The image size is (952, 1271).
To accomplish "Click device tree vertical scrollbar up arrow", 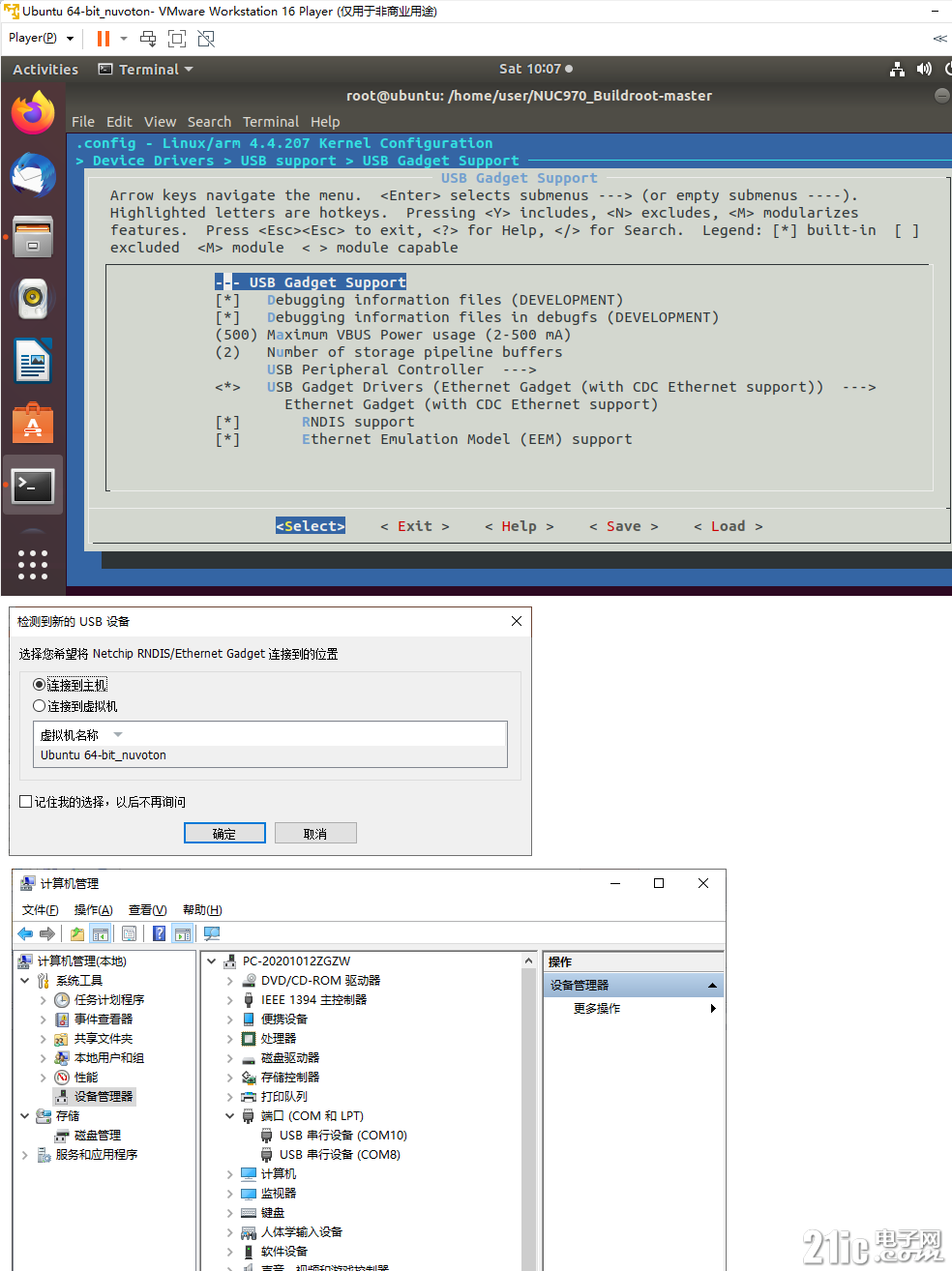I will coord(528,961).
